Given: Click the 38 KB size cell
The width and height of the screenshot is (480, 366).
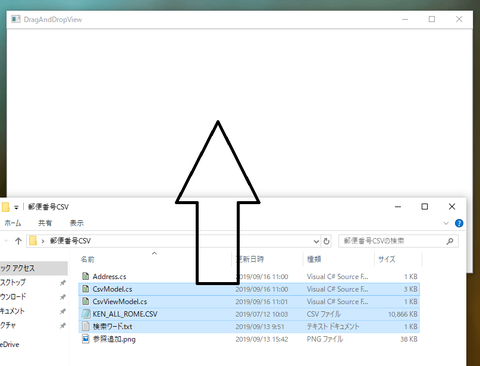Looking at the screenshot, I should [x=409, y=339].
